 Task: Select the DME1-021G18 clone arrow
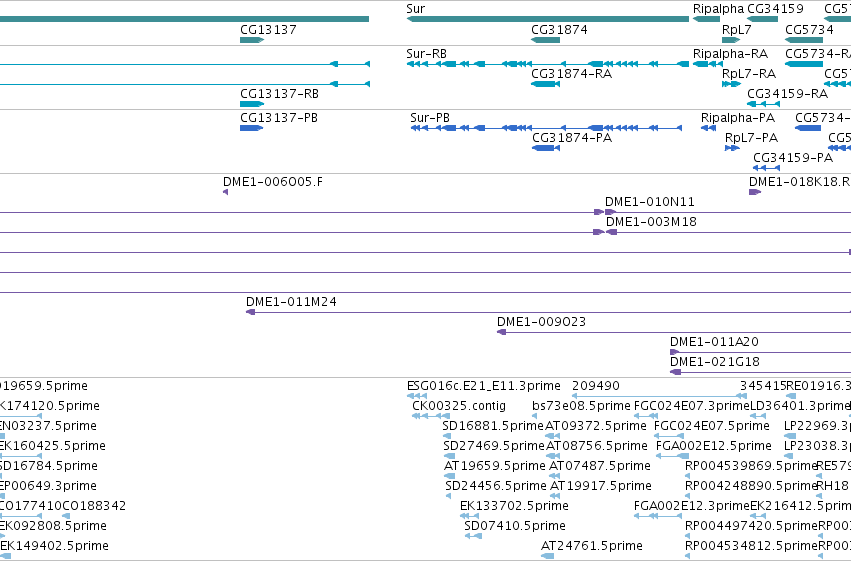pos(676,372)
